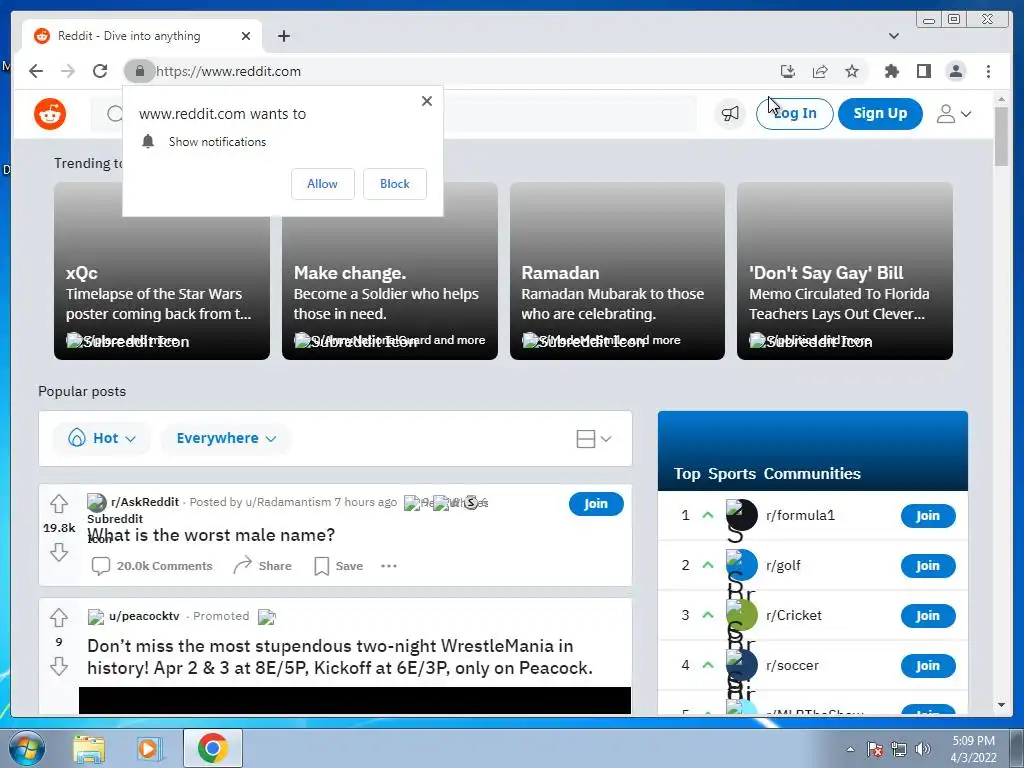Bookmark this page with the star
This screenshot has width=1024, height=768.
(852, 71)
